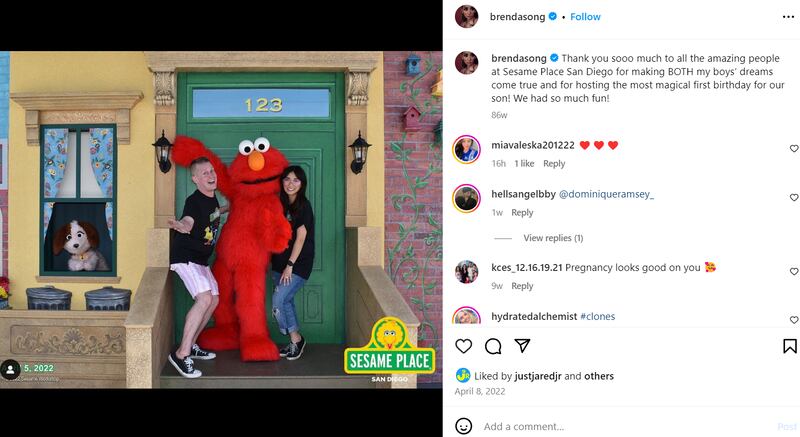
Task: Open brendasong header profile picture
Action: tap(466, 17)
